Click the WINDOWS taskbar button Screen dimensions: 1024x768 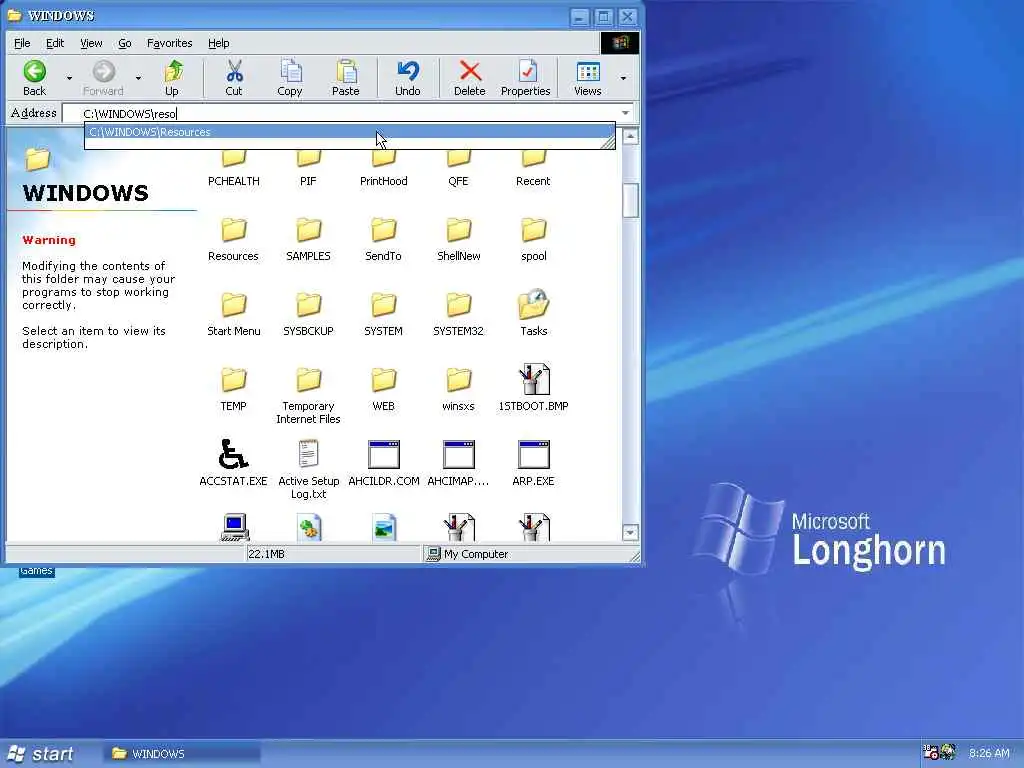[x=182, y=754]
